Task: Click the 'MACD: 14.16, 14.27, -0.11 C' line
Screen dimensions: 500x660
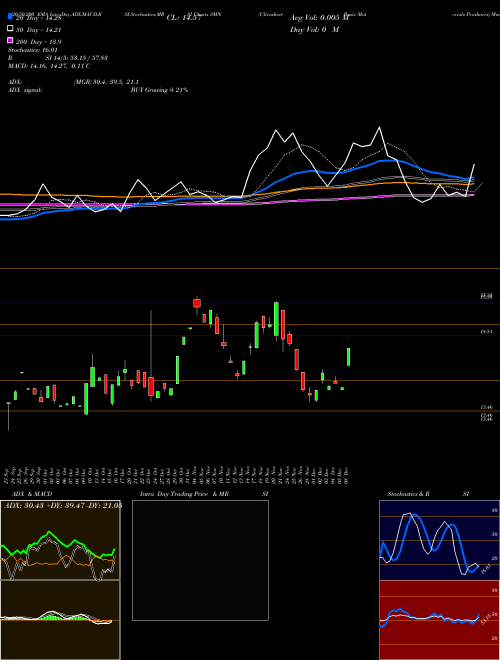Action: (49, 66)
